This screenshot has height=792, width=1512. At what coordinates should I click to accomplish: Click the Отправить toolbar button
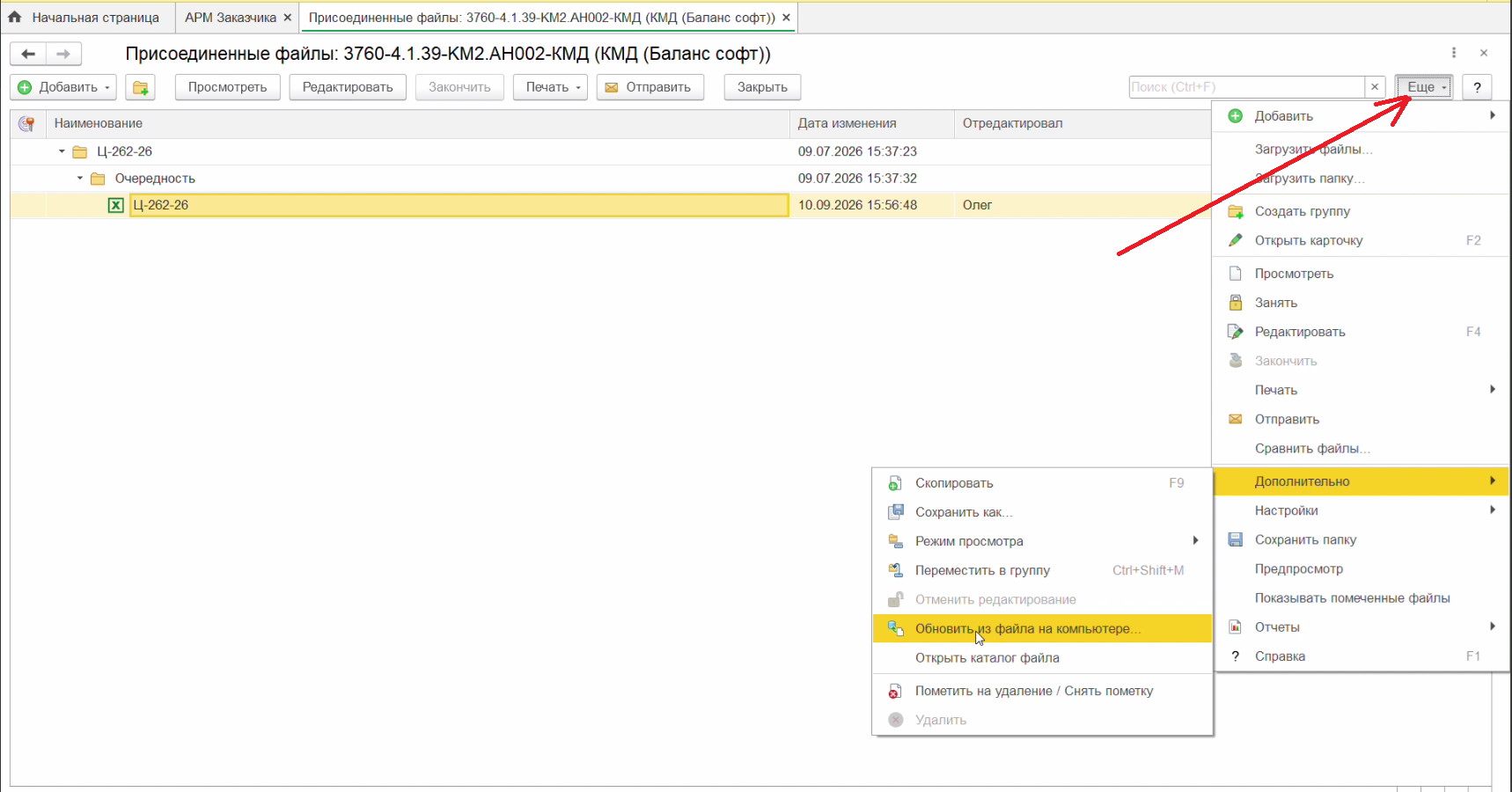click(650, 87)
